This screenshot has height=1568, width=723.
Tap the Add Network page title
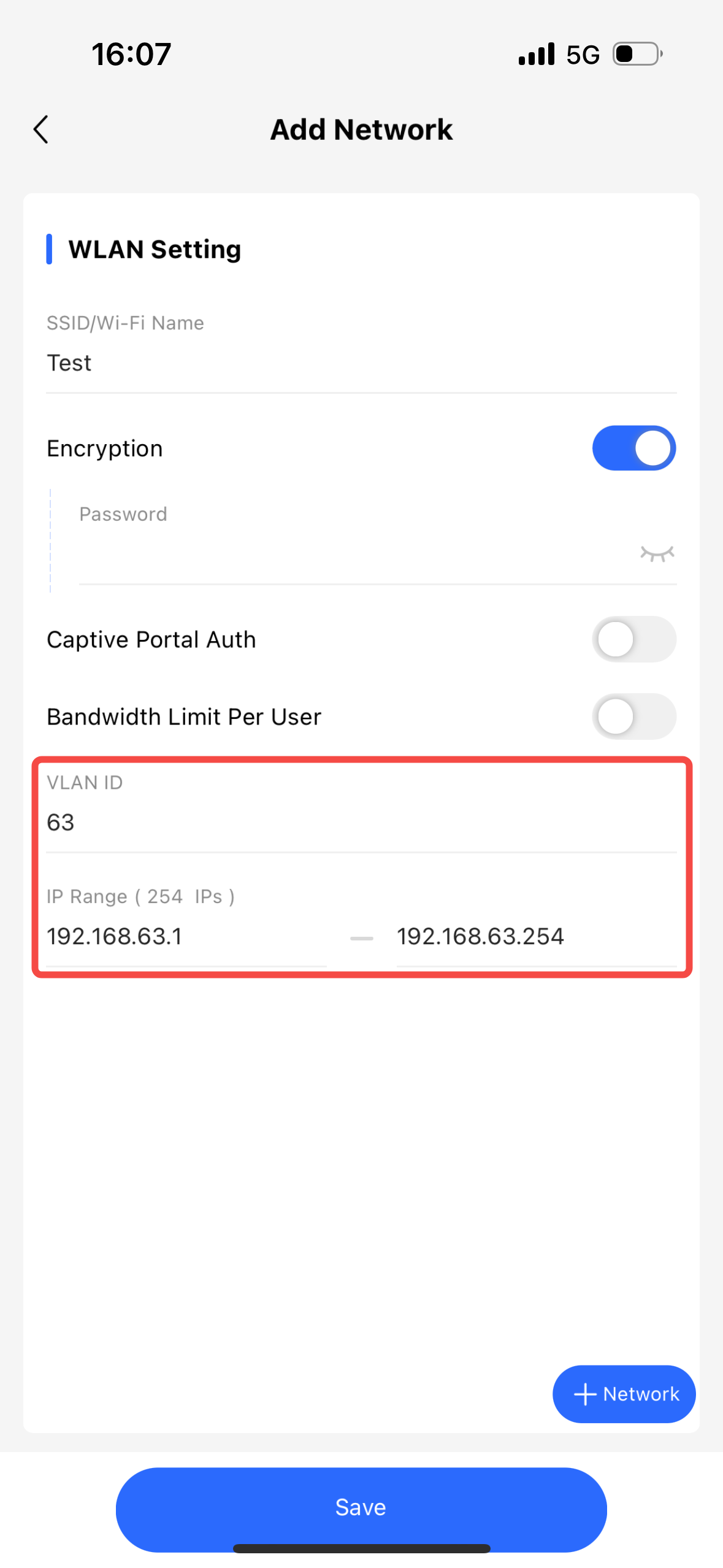(361, 129)
